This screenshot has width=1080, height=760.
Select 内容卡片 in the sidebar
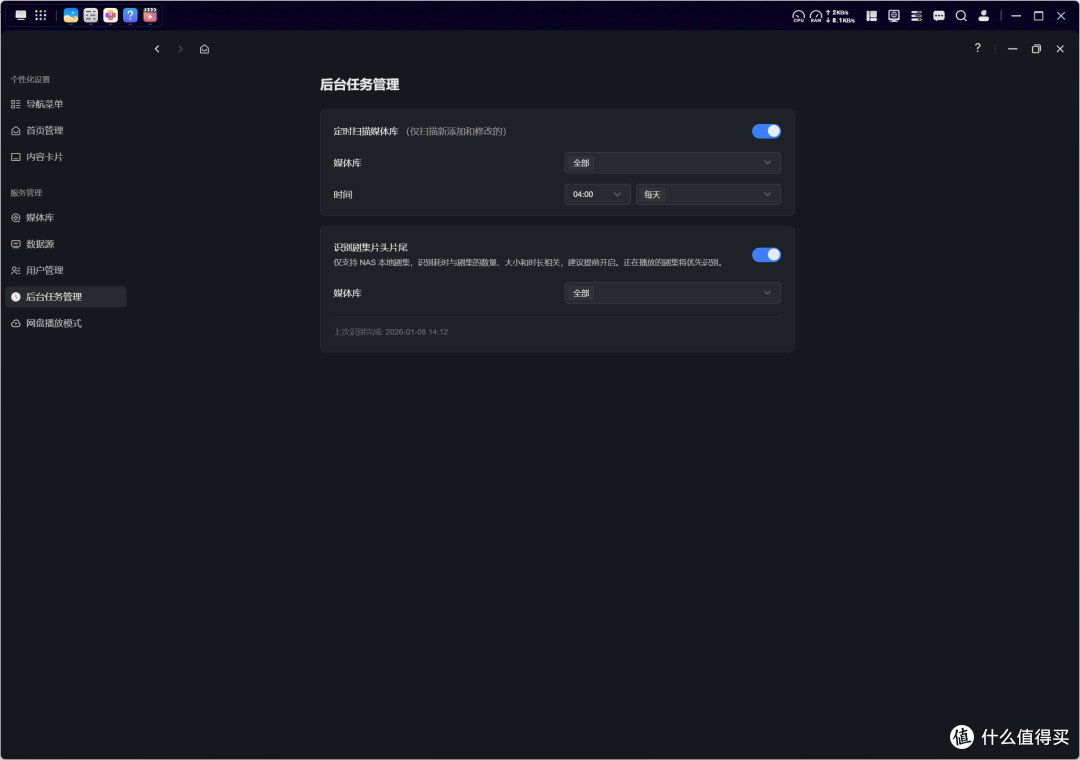pos(65,157)
